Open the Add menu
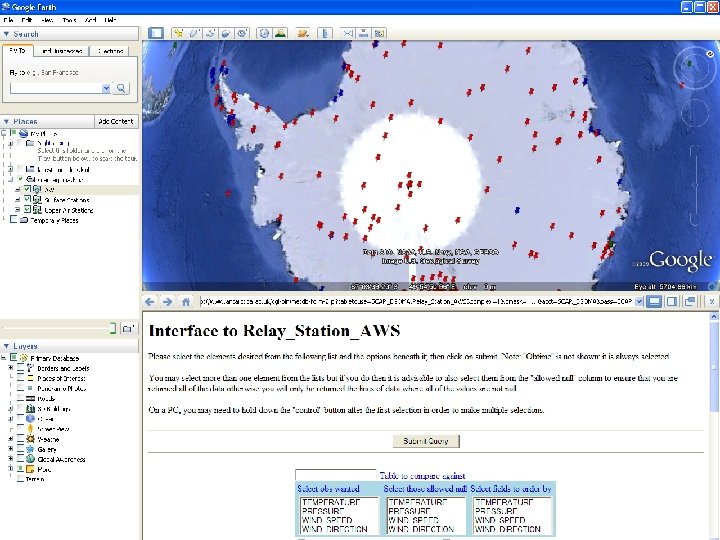Viewport: 720px width, 540px height. click(x=90, y=20)
